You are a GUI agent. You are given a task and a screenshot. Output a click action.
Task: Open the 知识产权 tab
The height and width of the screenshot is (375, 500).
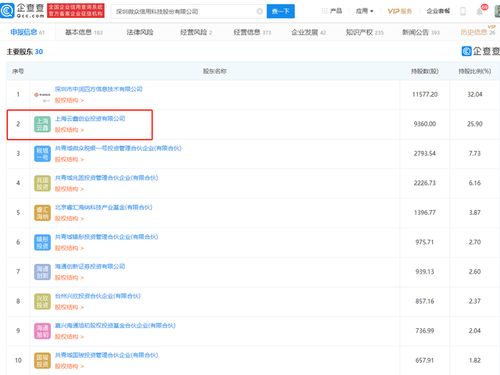point(365,32)
